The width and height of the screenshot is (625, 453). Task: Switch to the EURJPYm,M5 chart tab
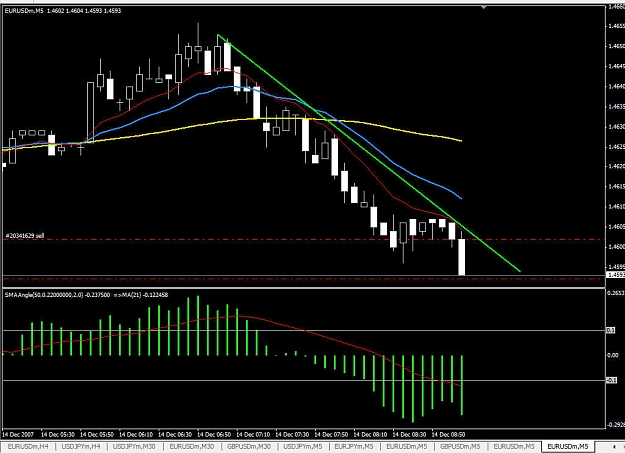point(354,447)
